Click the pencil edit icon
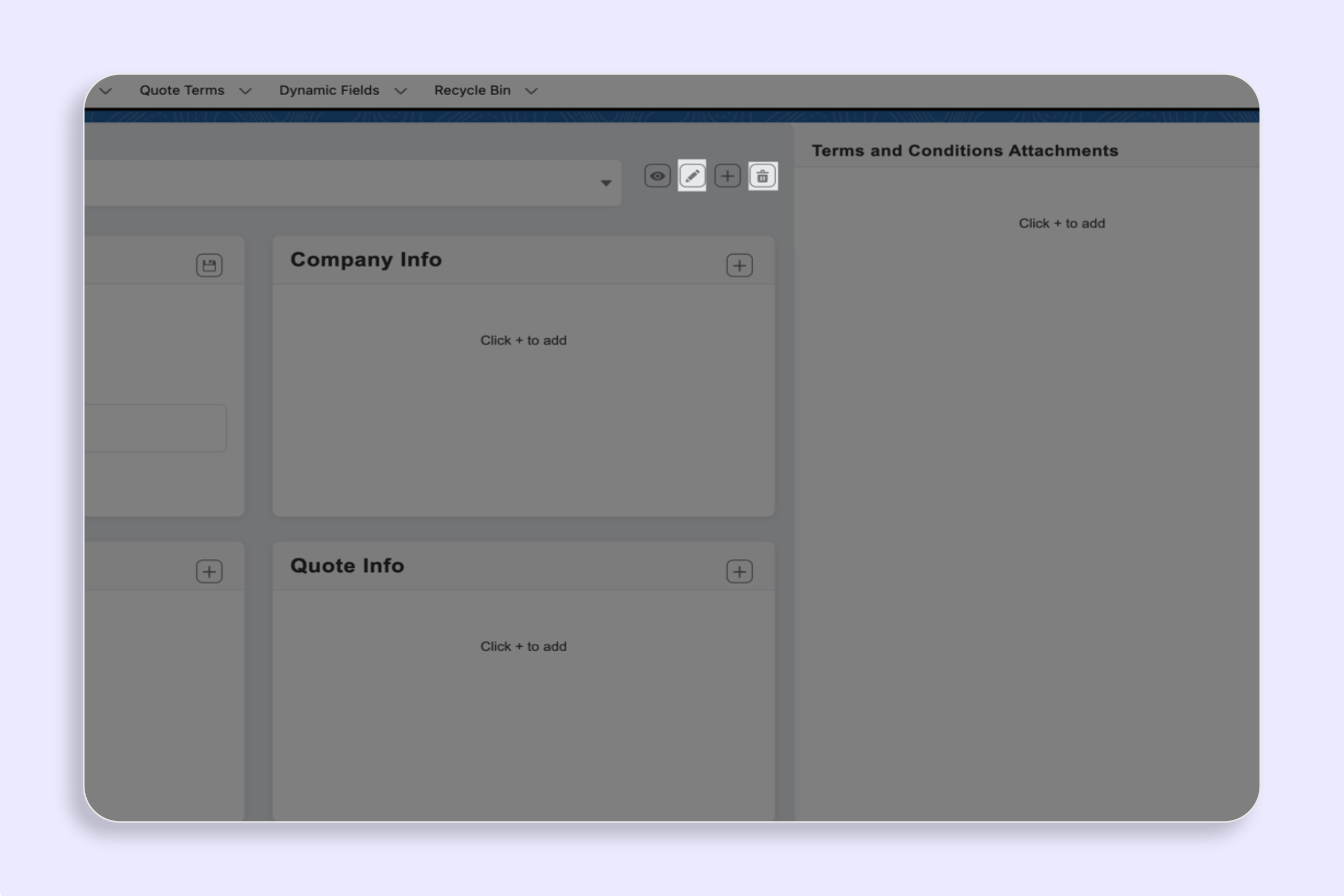 click(692, 176)
